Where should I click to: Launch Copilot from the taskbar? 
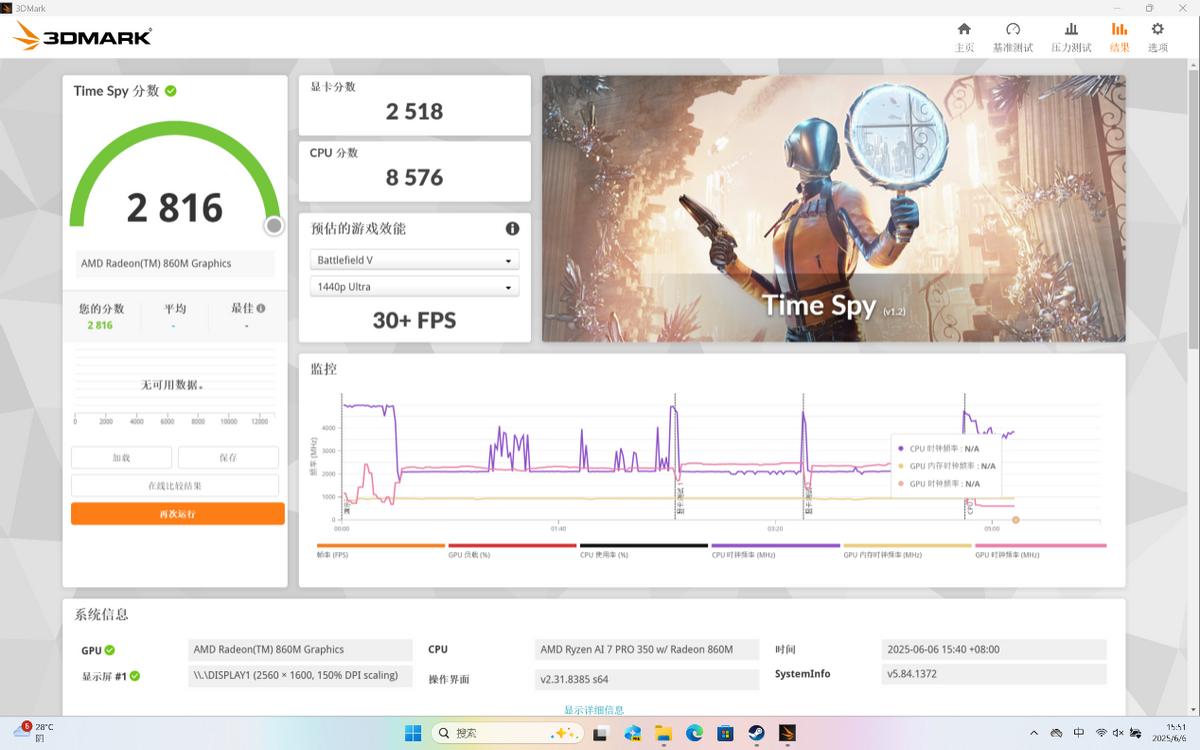(x=632, y=733)
